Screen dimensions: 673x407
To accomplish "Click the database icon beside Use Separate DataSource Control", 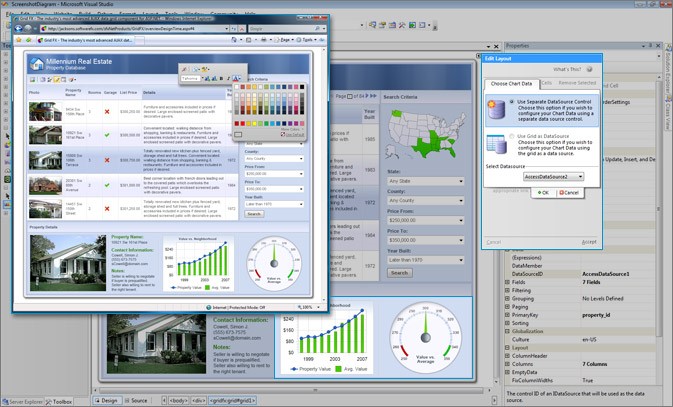I will pos(496,109).
